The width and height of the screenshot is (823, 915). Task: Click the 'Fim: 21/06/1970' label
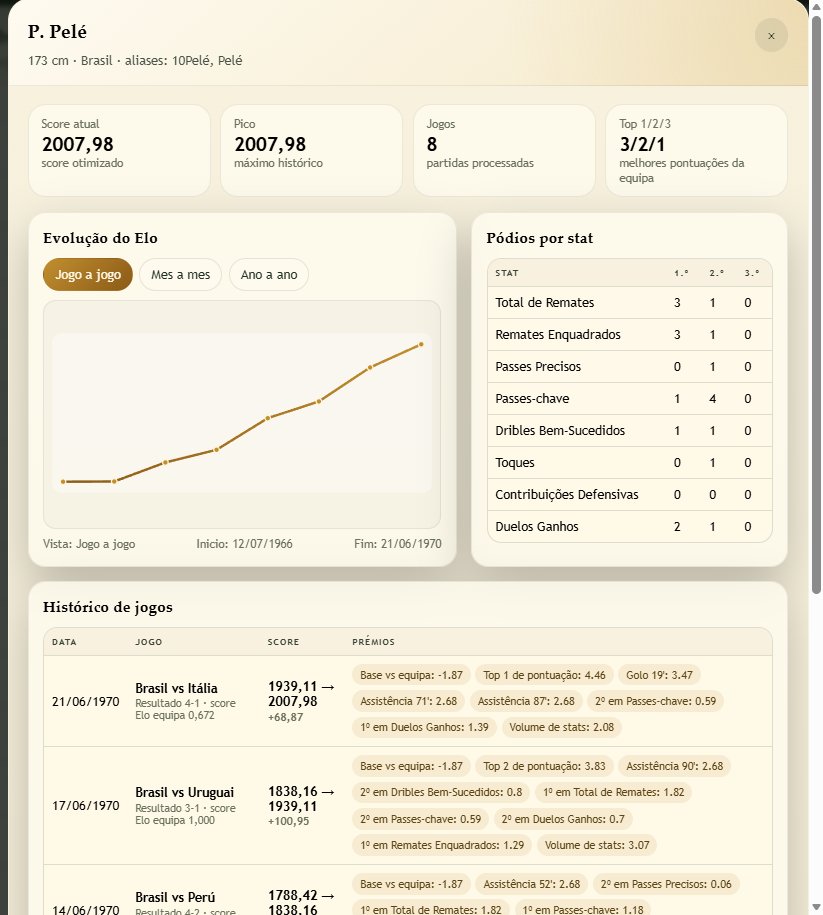[397, 544]
